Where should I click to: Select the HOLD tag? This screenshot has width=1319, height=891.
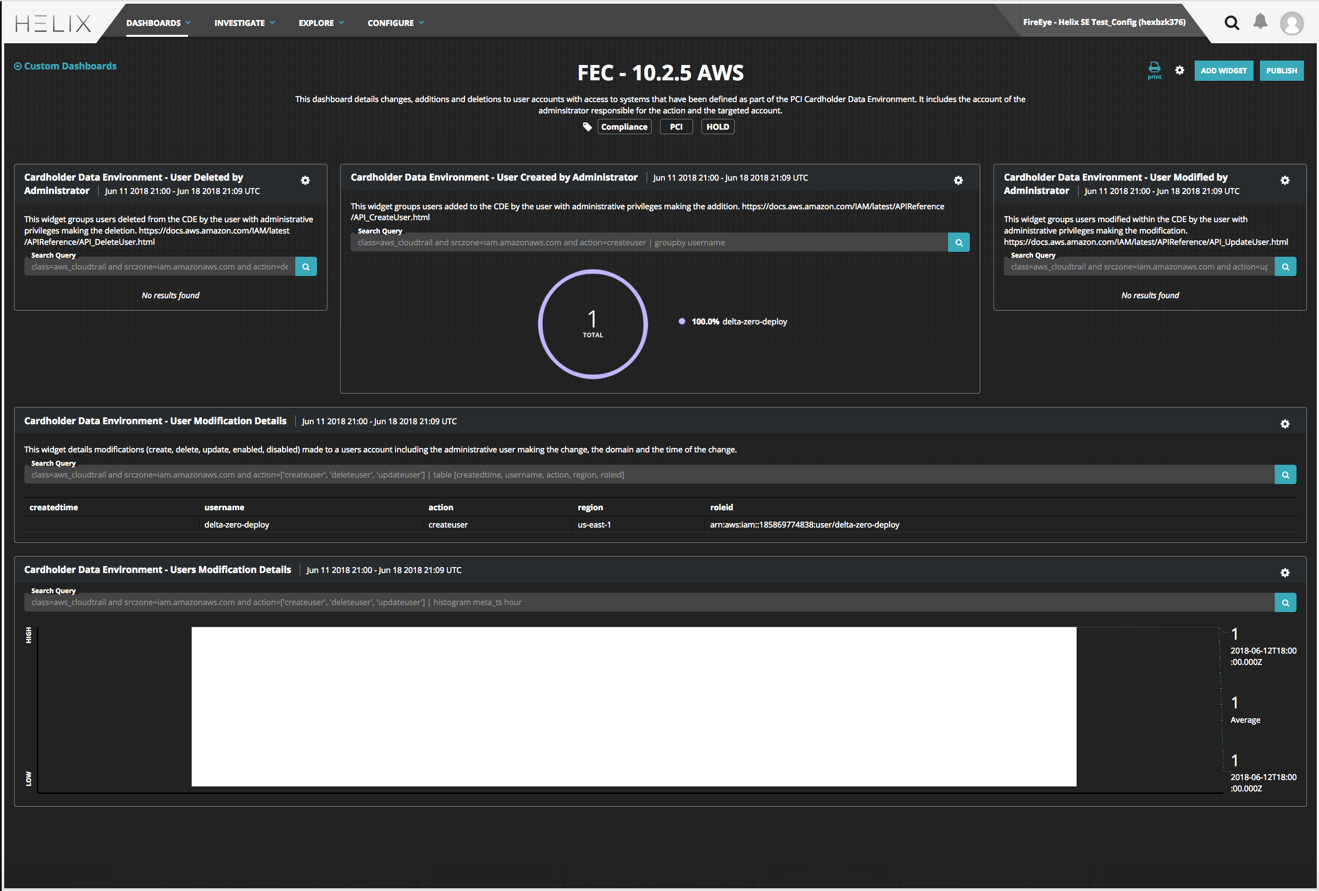point(718,127)
